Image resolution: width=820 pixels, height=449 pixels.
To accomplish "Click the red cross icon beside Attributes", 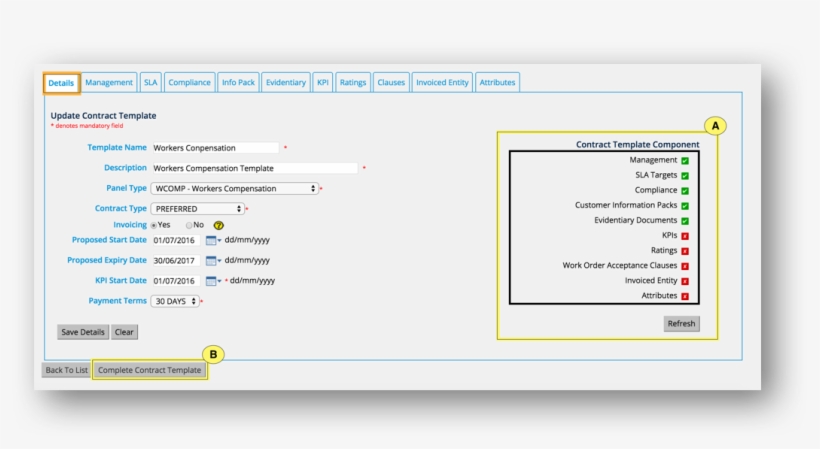I will [x=685, y=296].
